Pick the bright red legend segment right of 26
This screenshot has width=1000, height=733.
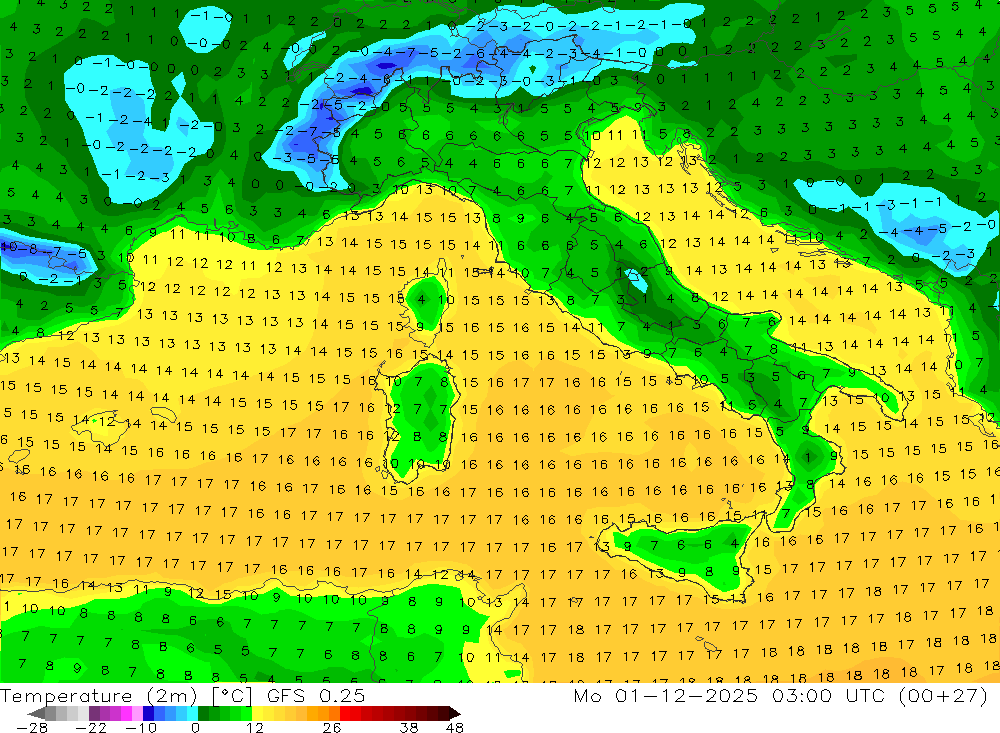click(345, 713)
